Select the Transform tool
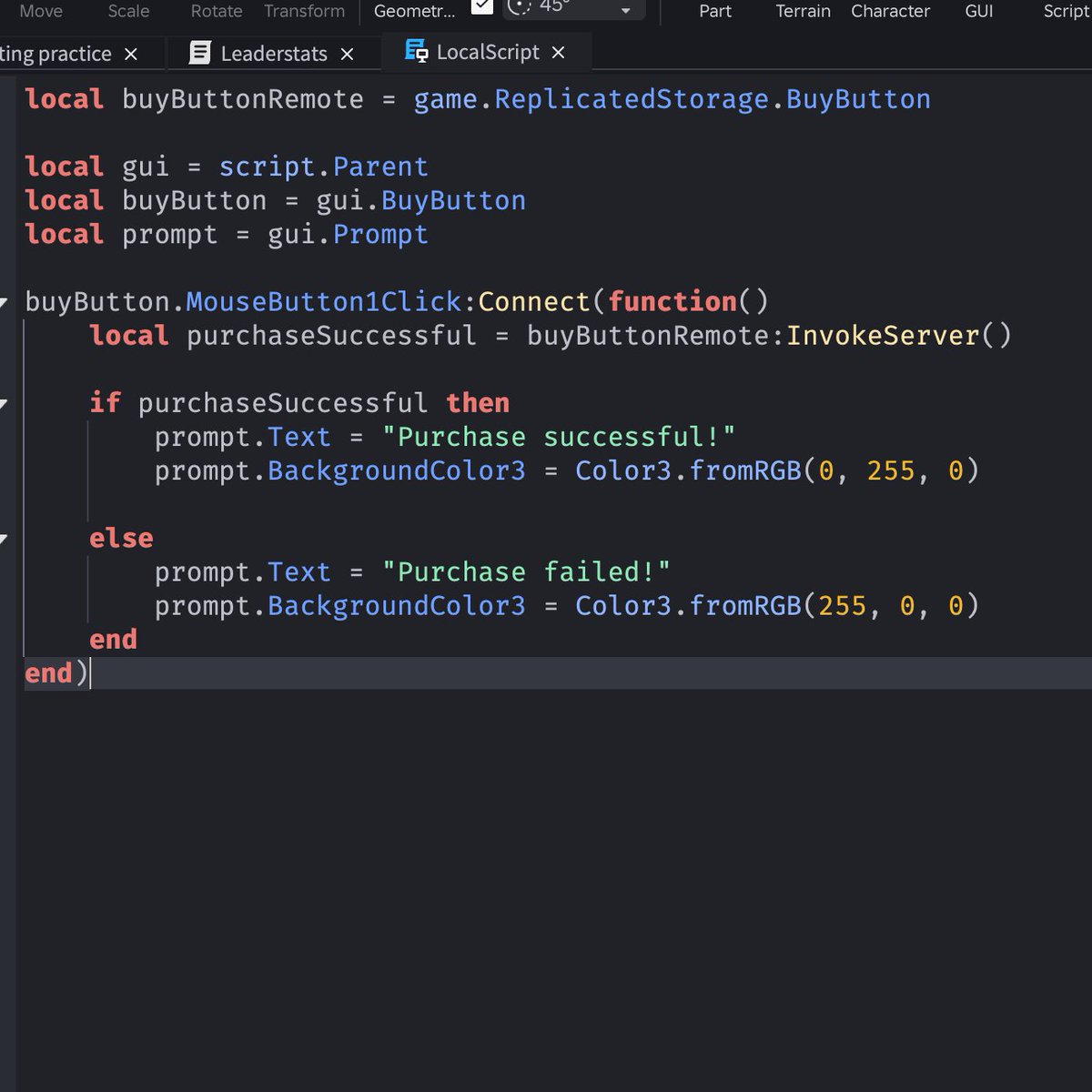The image size is (1092, 1092). click(x=304, y=11)
